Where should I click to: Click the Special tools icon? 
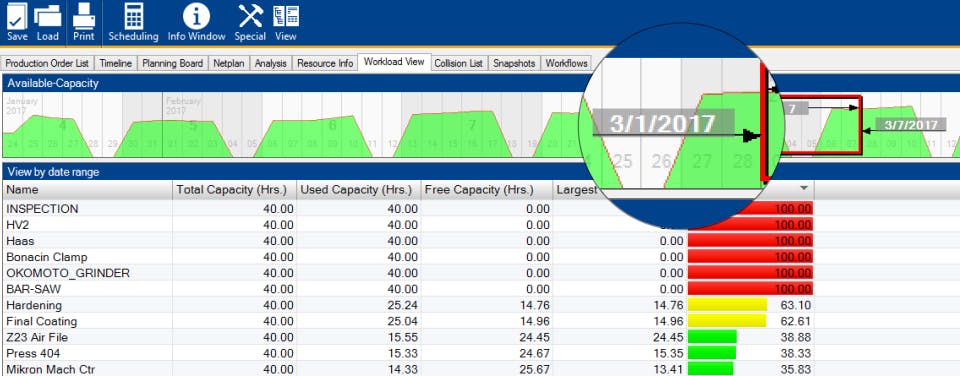(250, 23)
